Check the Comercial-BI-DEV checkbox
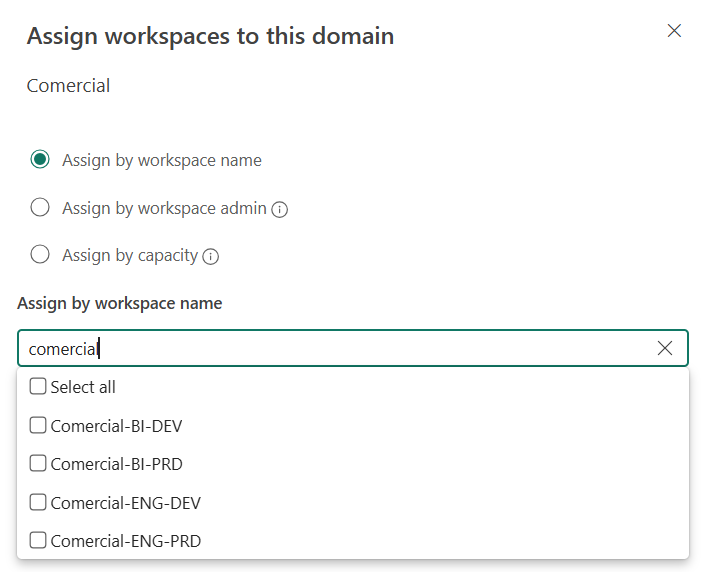 pyautogui.click(x=38, y=426)
